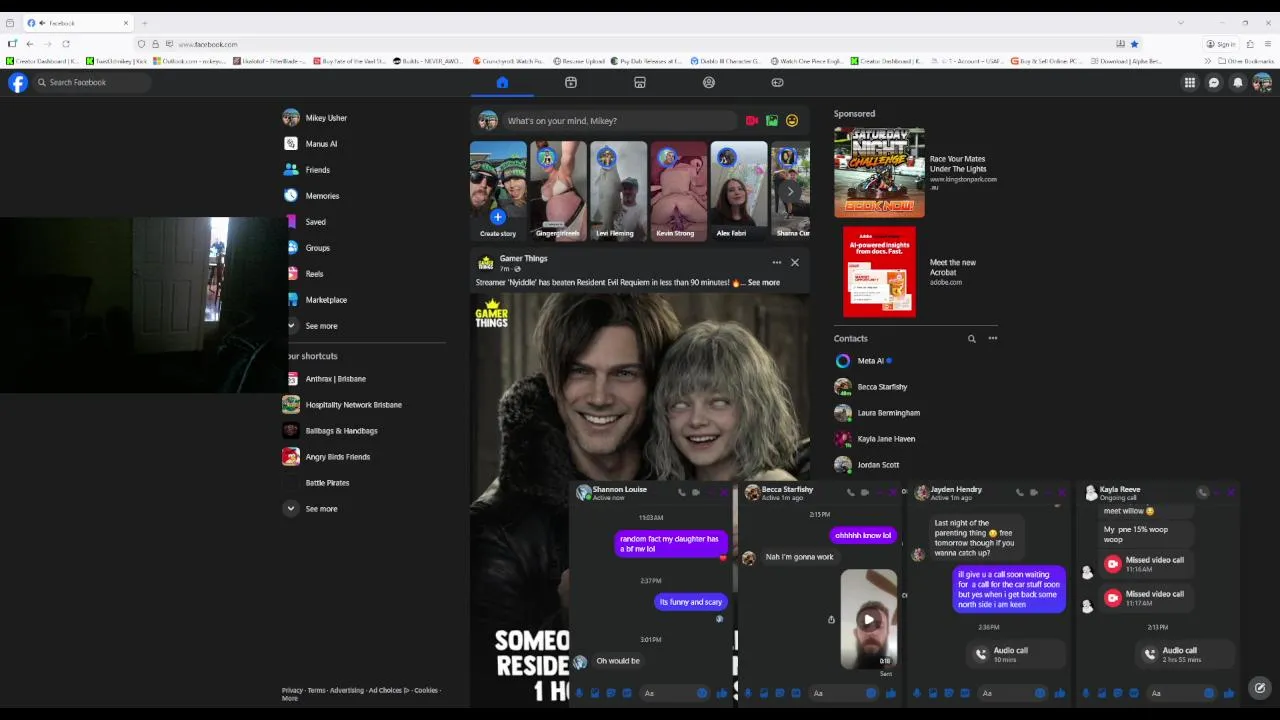
Task: Open Levi Fleming's story
Action: point(618,191)
